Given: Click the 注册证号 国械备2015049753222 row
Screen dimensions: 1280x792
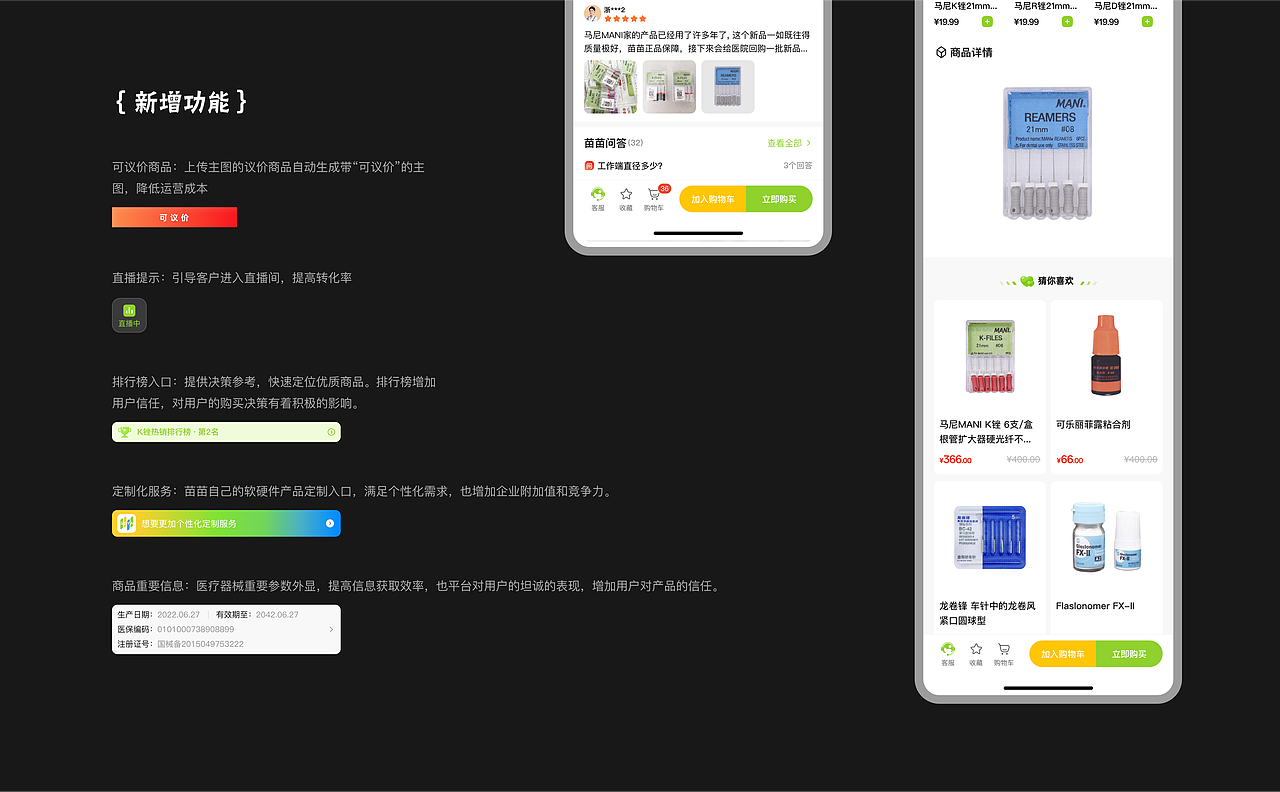Looking at the screenshot, I should pos(181,644).
